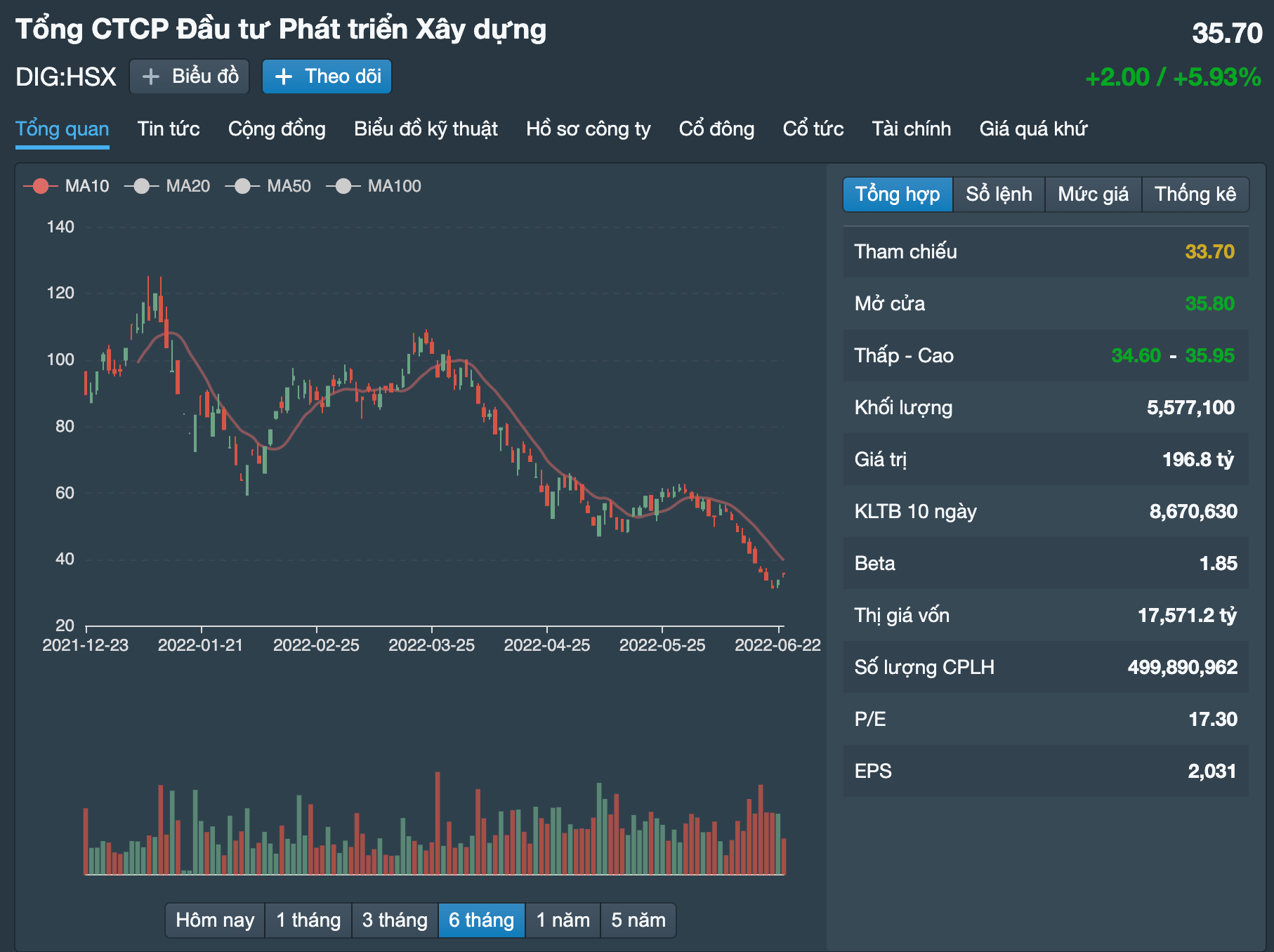Set chart range to 1 tháng
Viewport: 1274px width, 952px height.
click(308, 920)
